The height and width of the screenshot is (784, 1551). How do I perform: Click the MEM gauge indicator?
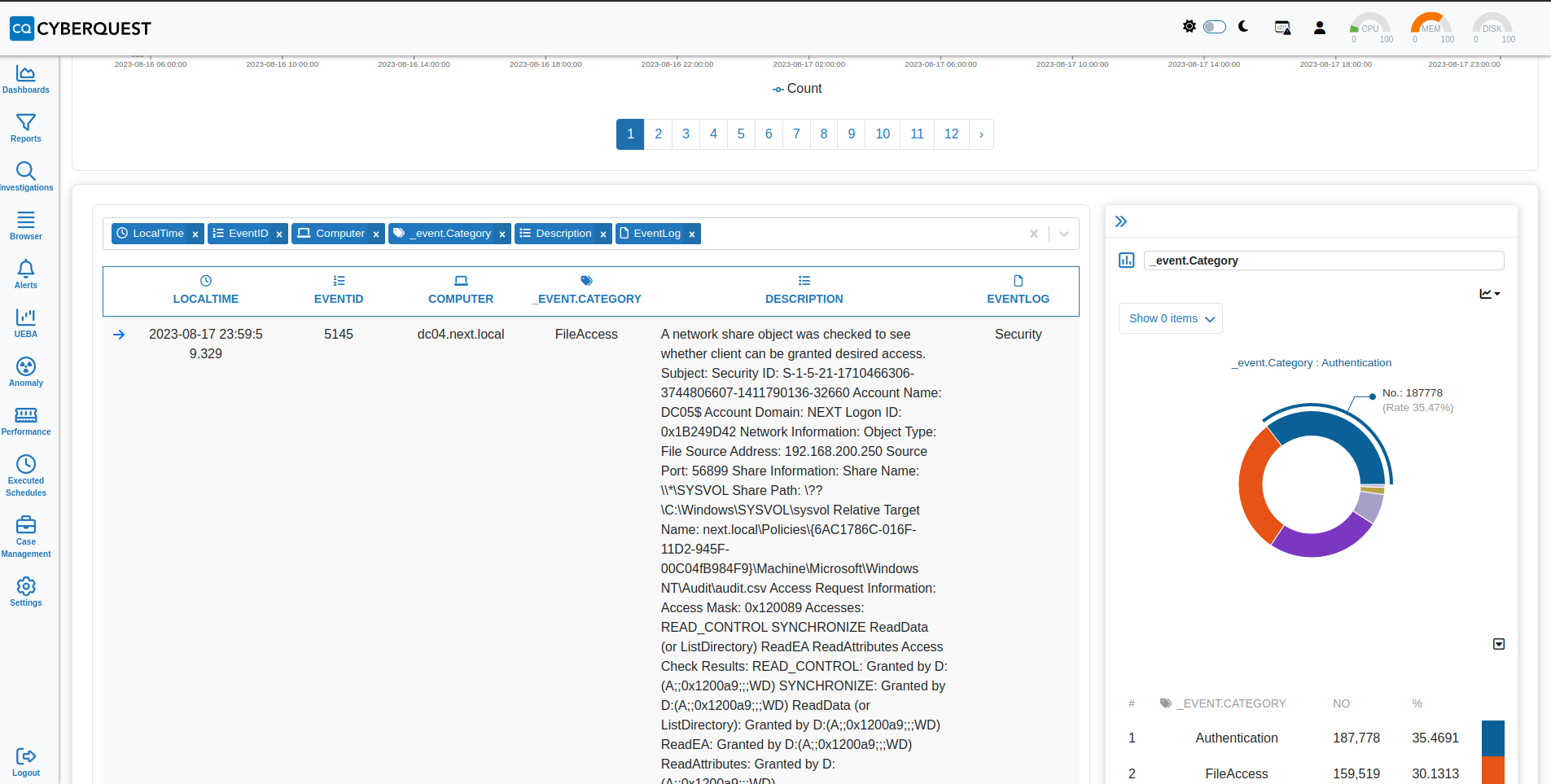click(x=1431, y=28)
